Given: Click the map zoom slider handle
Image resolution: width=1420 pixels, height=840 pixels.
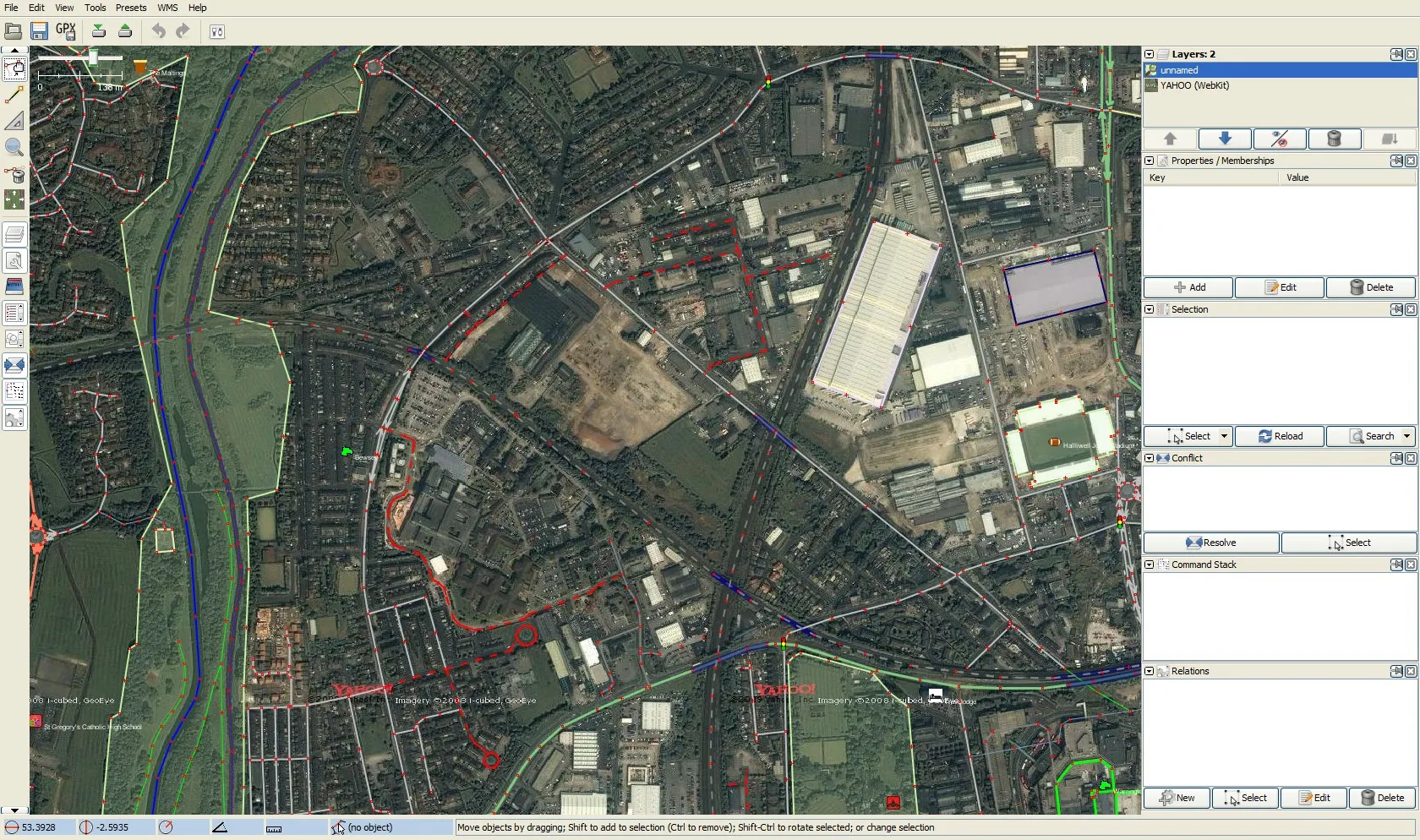Looking at the screenshot, I should [x=93, y=57].
